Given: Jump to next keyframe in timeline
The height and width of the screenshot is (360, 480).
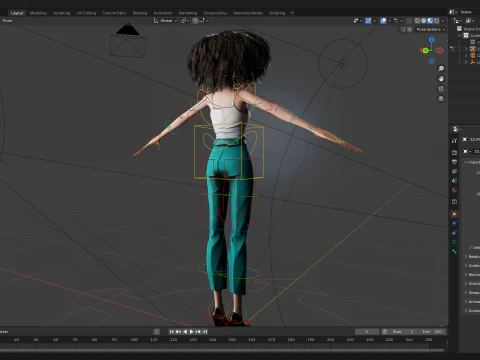Looking at the screenshot, I should pos(198,332).
